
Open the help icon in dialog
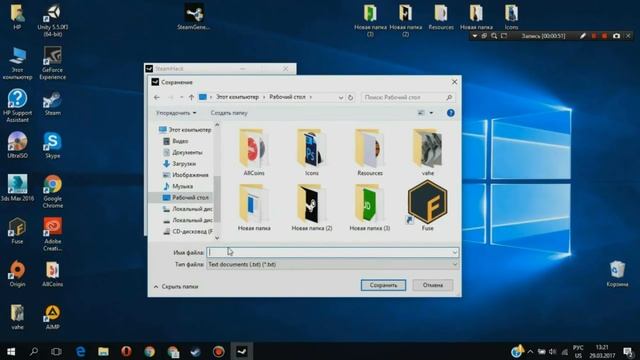pyautogui.click(x=451, y=113)
